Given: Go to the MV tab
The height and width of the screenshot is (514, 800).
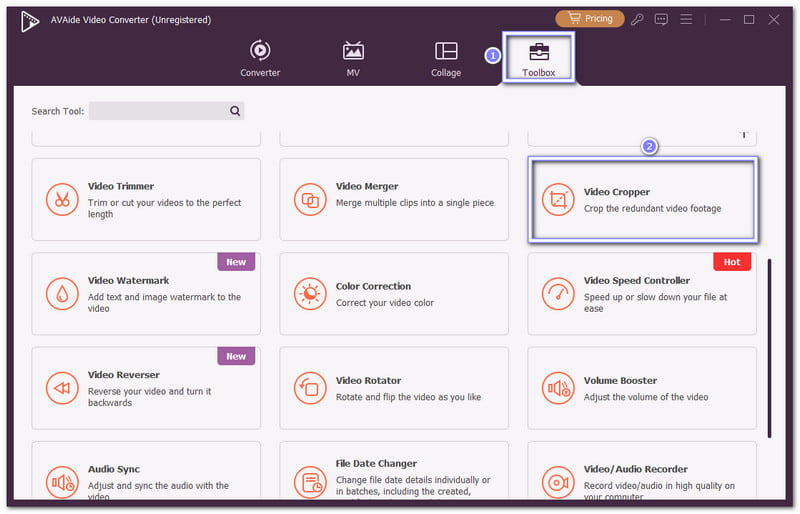Looking at the screenshot, I should point(353,58).
